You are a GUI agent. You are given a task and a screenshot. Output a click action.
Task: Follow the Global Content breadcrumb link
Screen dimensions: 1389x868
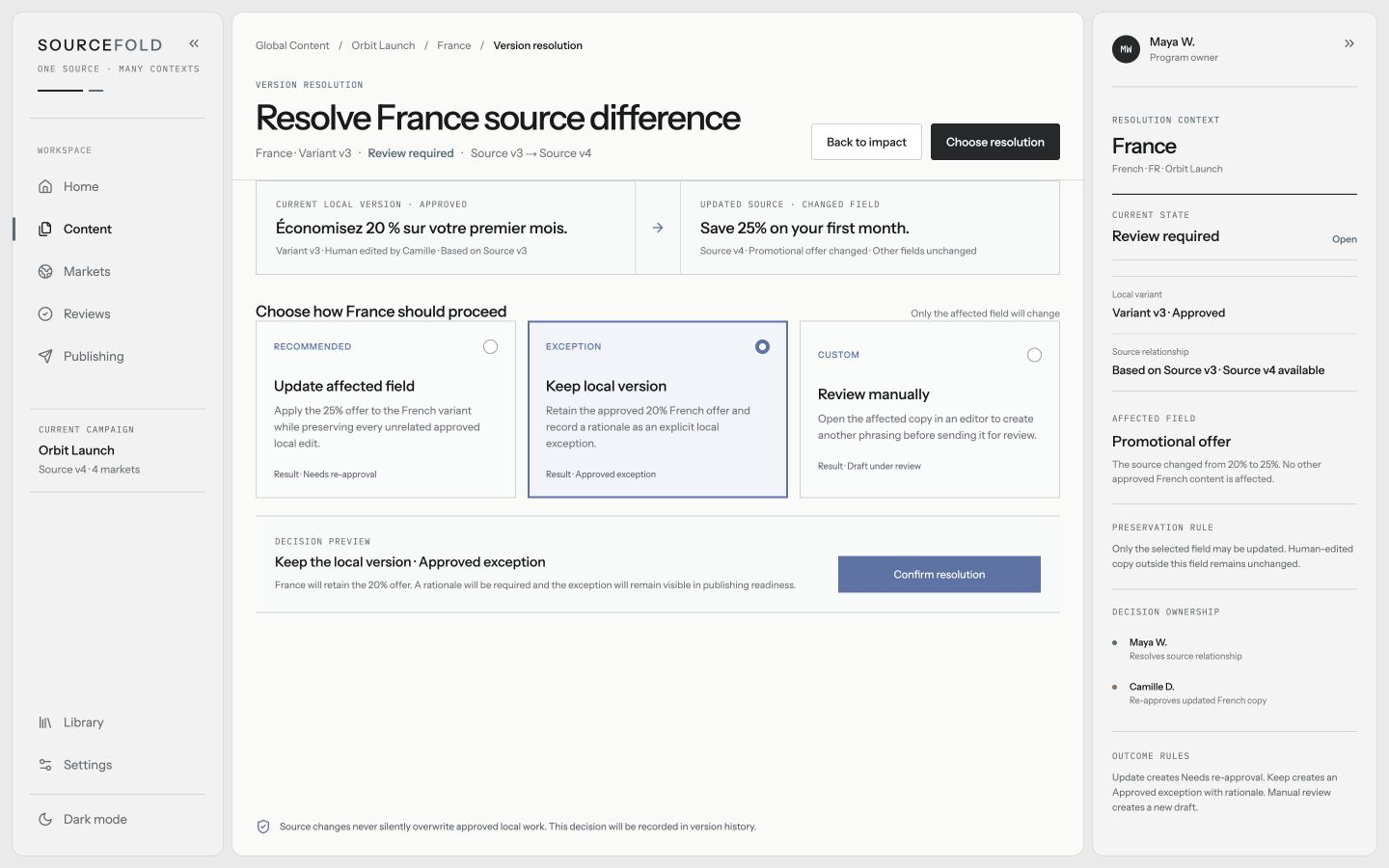click(x=292, y=45)
